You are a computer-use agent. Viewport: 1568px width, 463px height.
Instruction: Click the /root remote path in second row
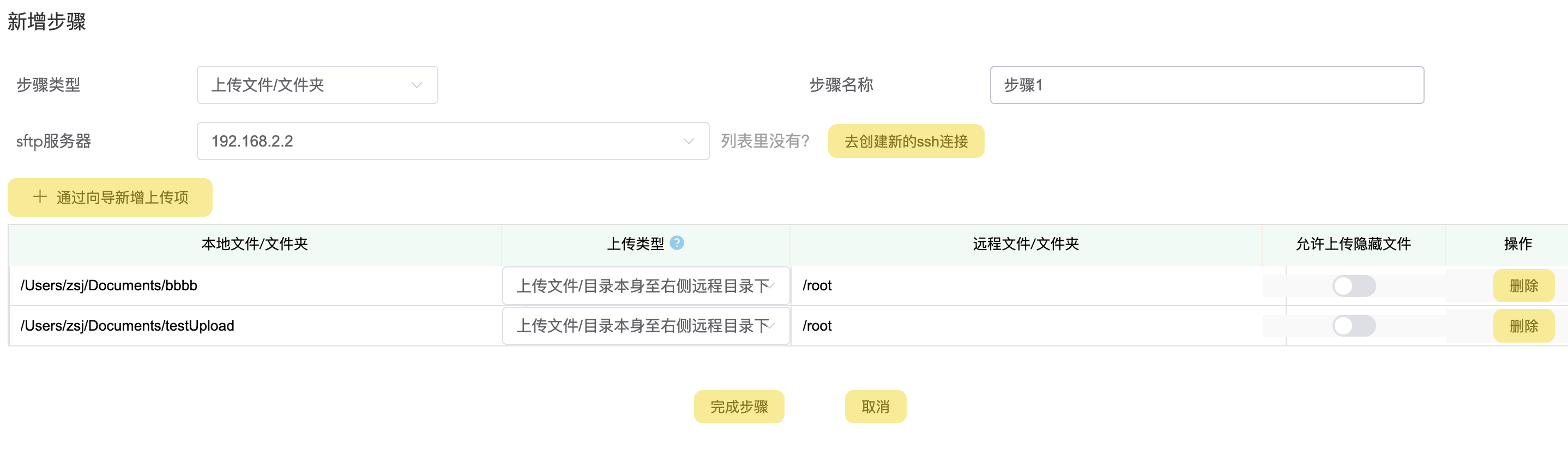[x=817, y=326]
